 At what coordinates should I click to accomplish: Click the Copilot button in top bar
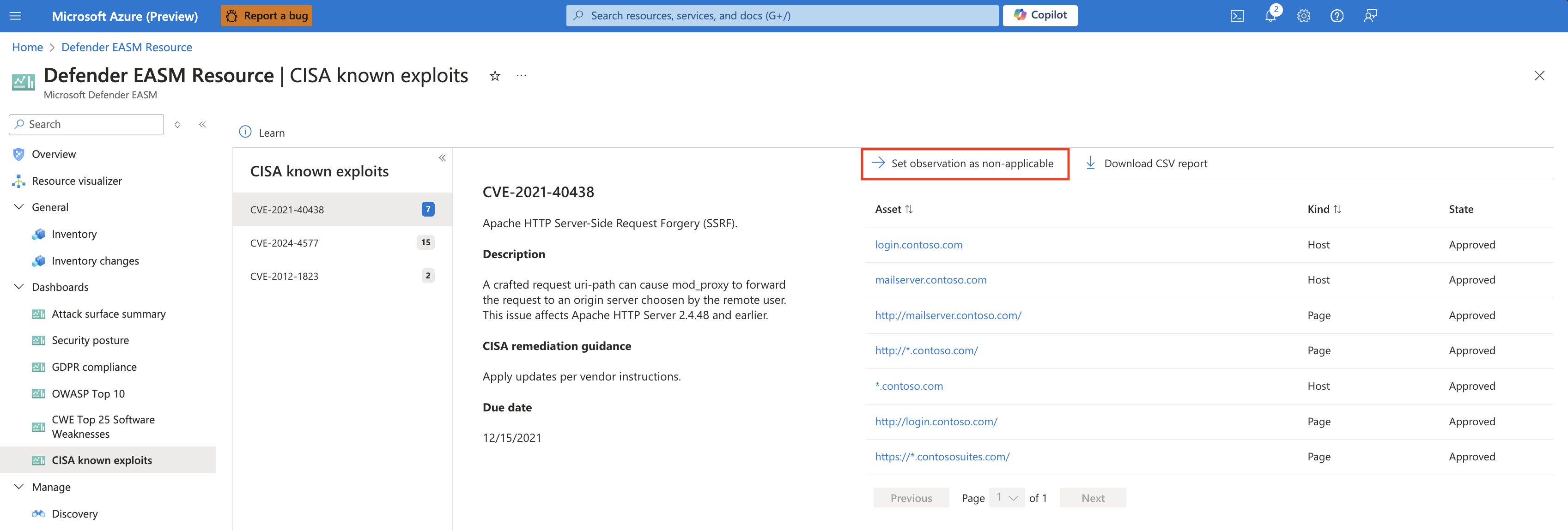[1040, 14]
